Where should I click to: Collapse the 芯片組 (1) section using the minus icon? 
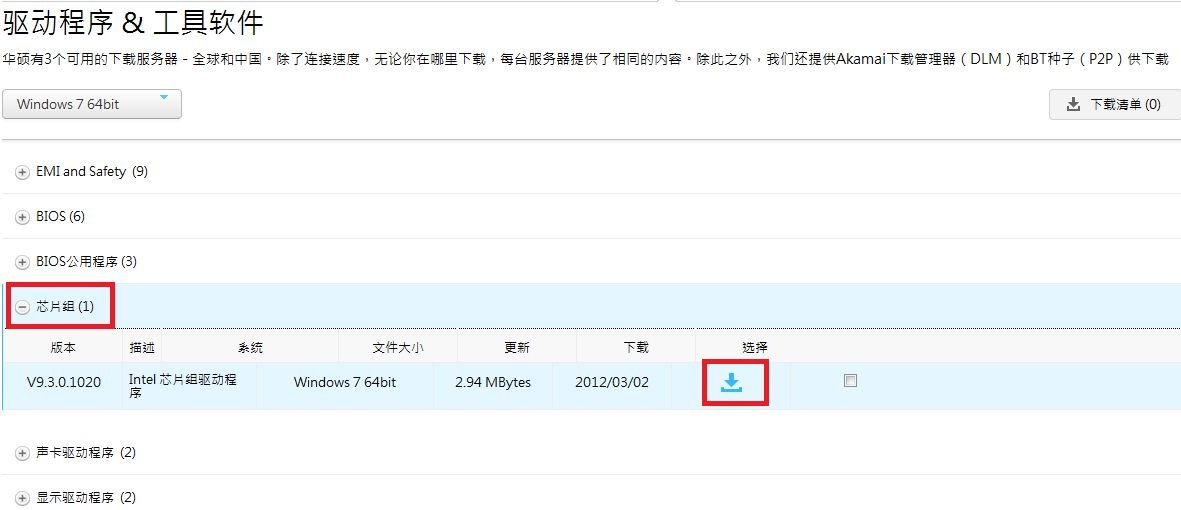click(23, 307)
